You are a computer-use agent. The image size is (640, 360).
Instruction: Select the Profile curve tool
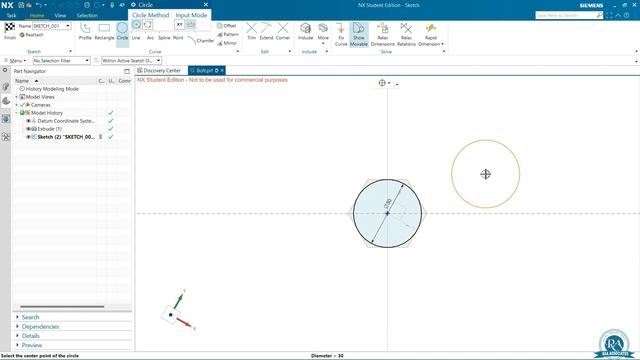tap(85, 31)
